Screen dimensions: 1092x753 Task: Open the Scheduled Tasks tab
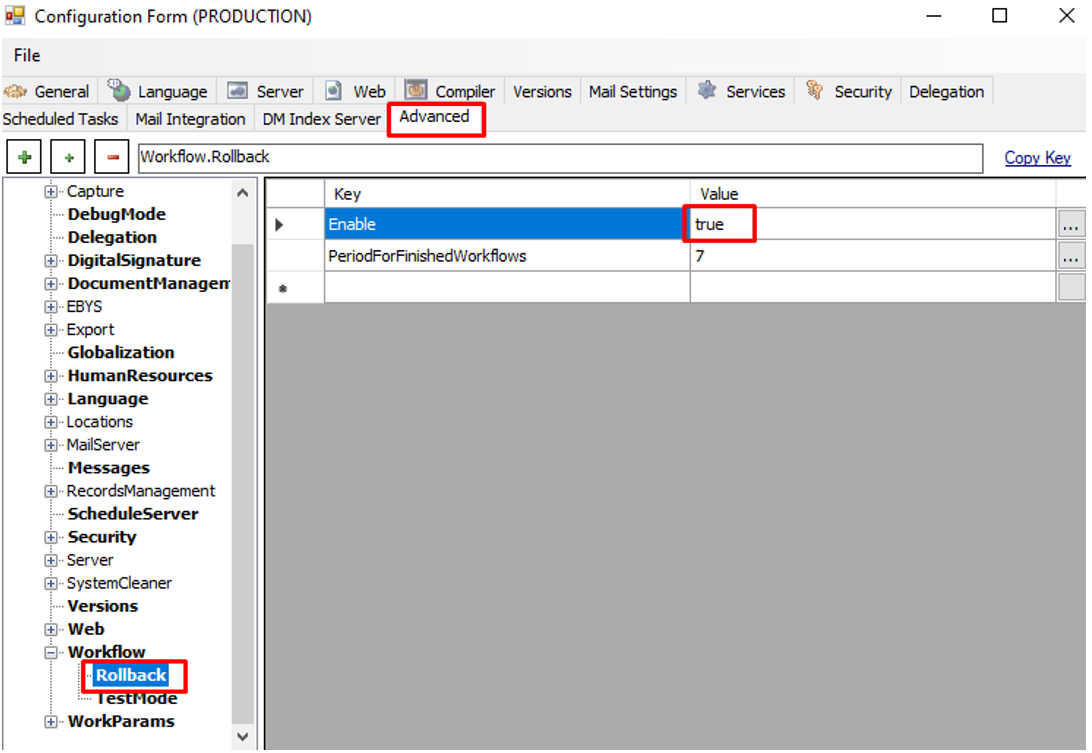tap(61, 119)
